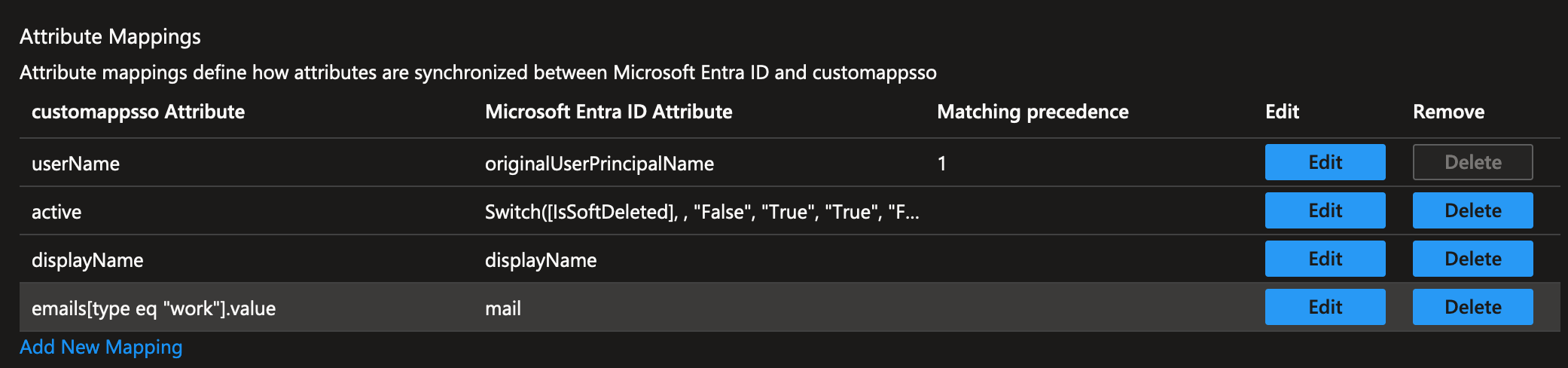Open the Add New Mapping link
Viewport: 1568px width, 368px height.
101,347
